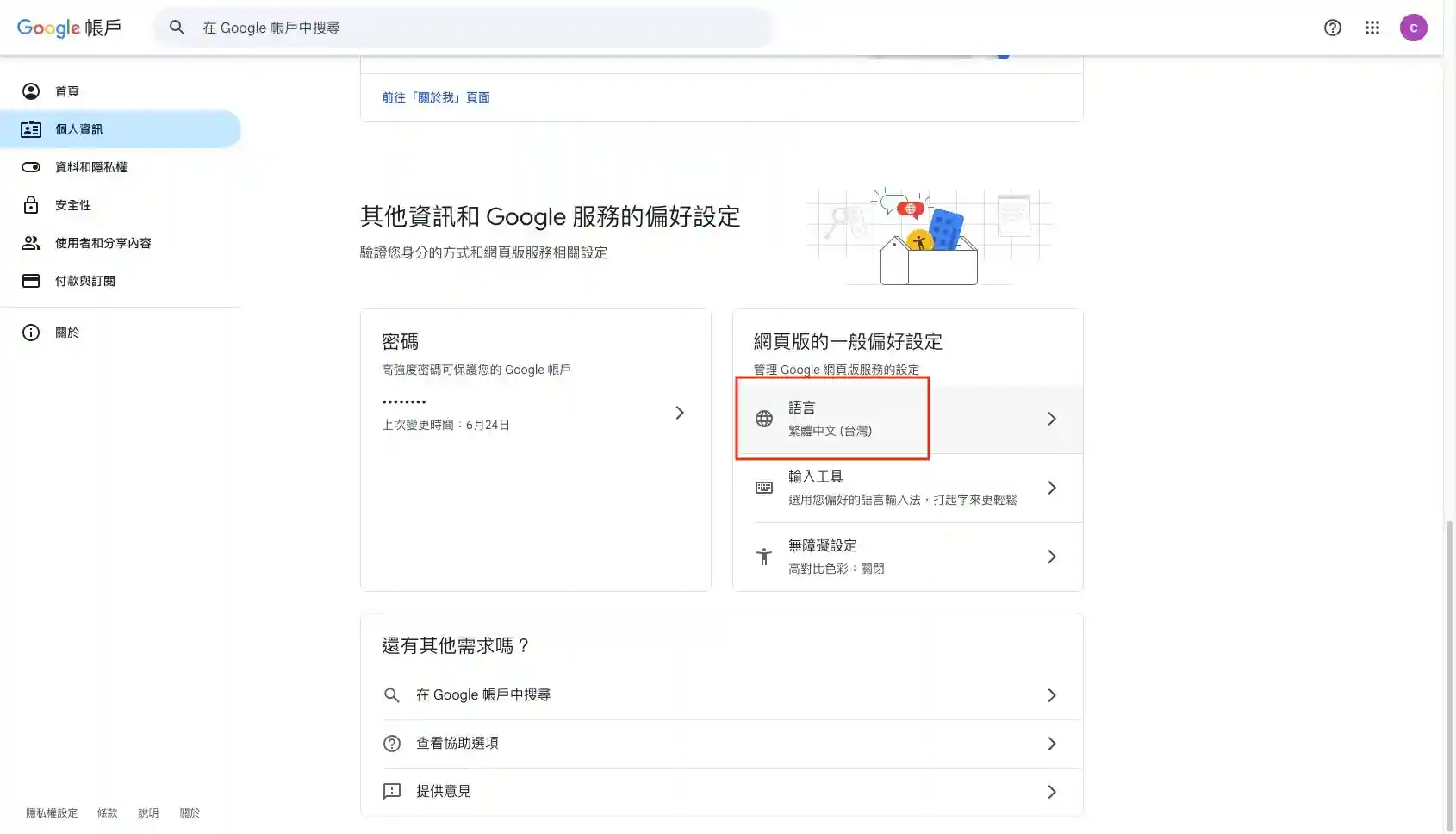Open the Google apps grid launcher

point(1372,28)
